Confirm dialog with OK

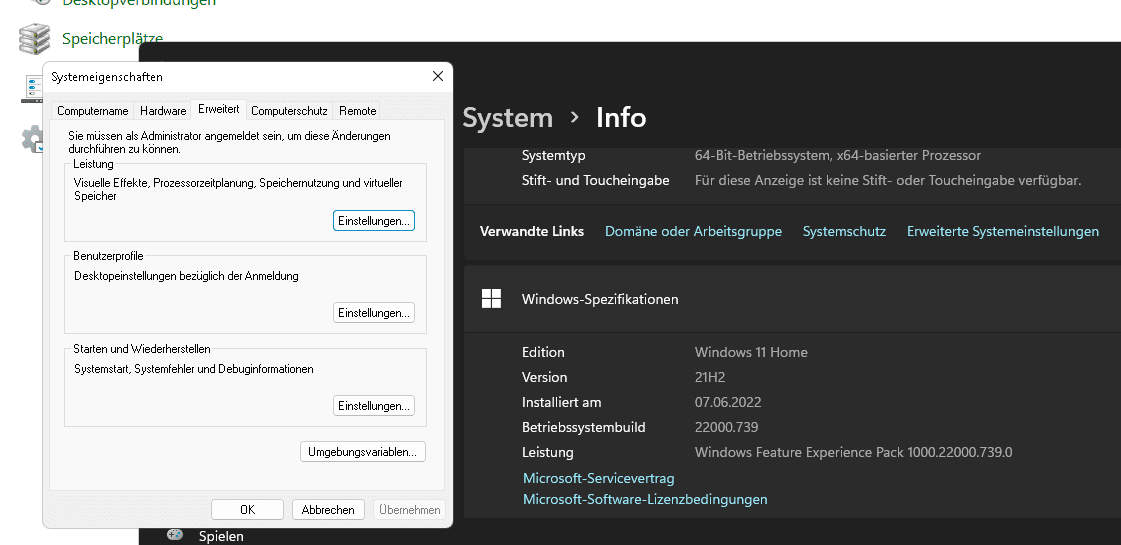click(x=247, y=509)
